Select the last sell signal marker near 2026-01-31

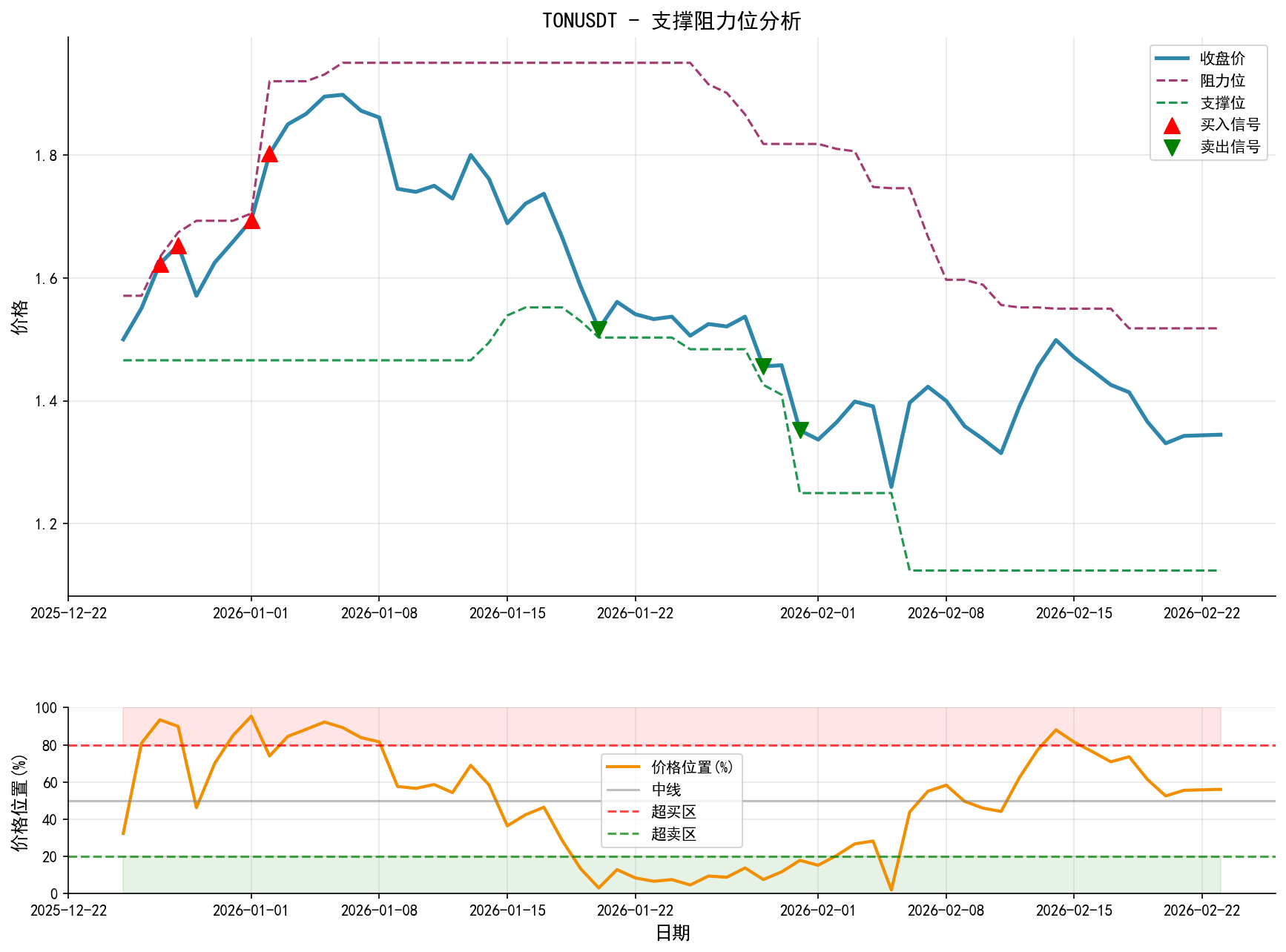pos(801,429)
